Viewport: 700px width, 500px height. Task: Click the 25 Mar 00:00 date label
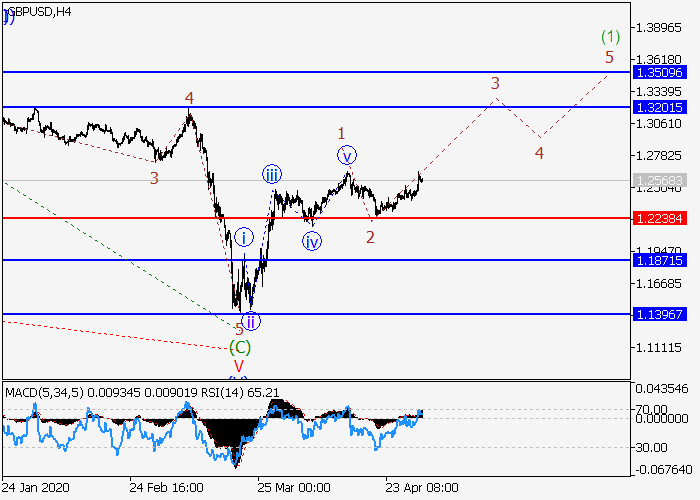[293, 488]
